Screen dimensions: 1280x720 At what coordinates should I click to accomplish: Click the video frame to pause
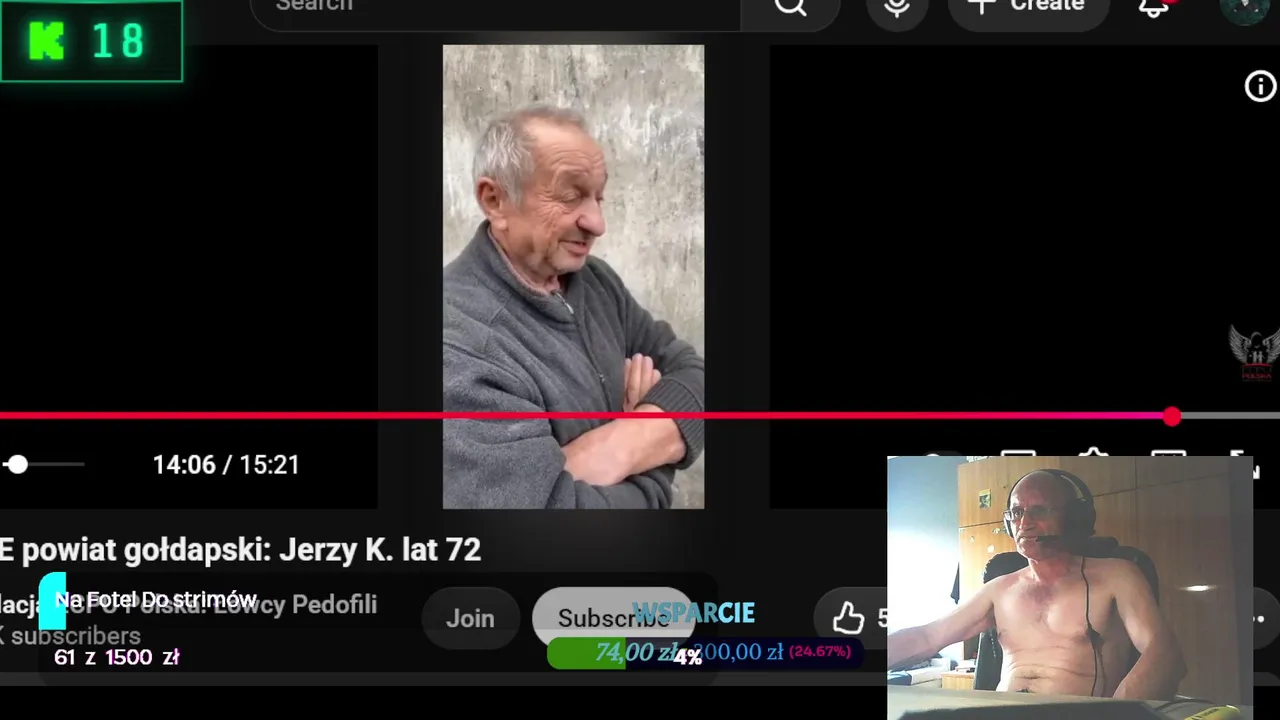tap(573, 276)
